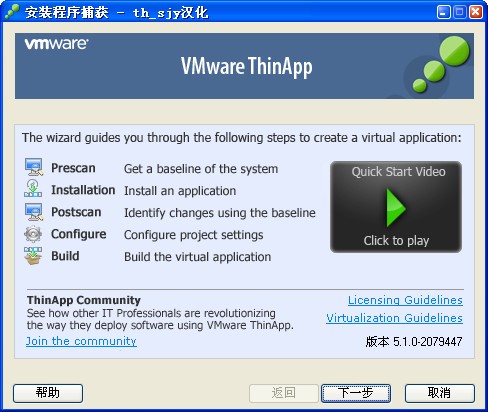Click 'Configure project settings' description
The height and width of the screenshot is (412, 488).
[x=194, y=235]
